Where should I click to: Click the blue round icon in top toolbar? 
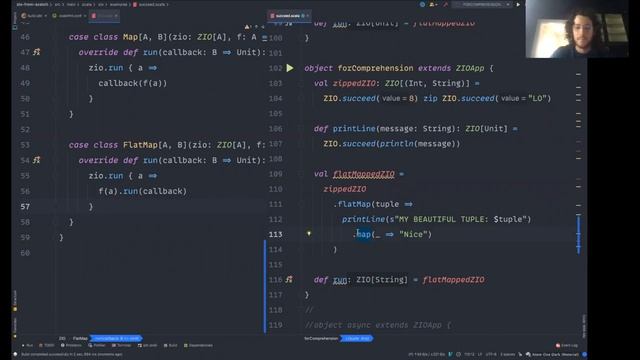coord(422,4)
